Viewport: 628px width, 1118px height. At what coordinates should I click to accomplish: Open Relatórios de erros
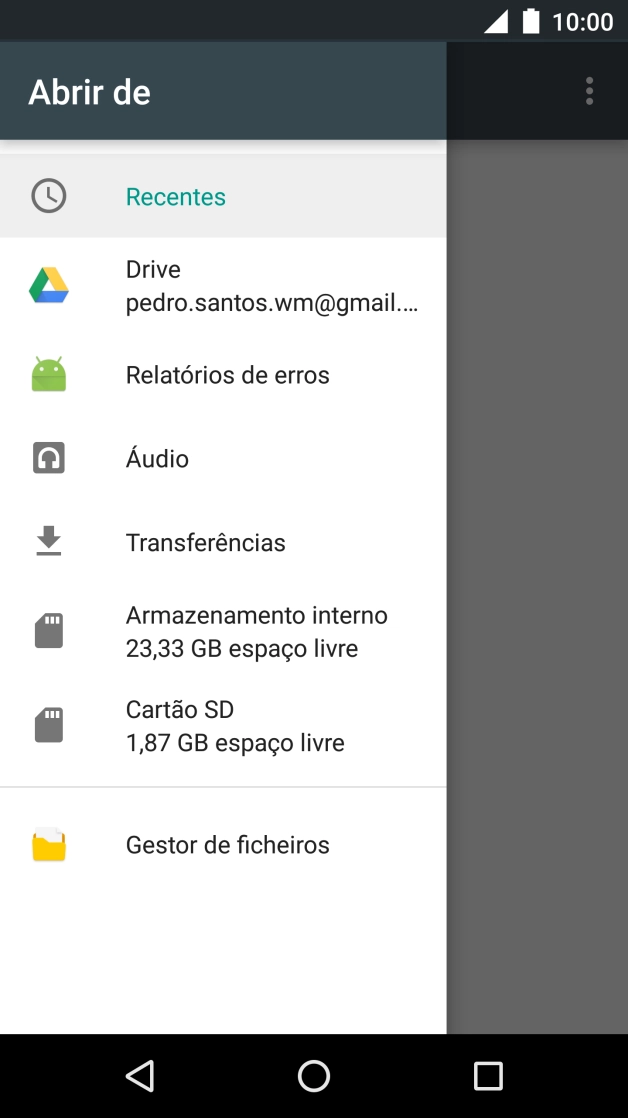click(227, 374)
